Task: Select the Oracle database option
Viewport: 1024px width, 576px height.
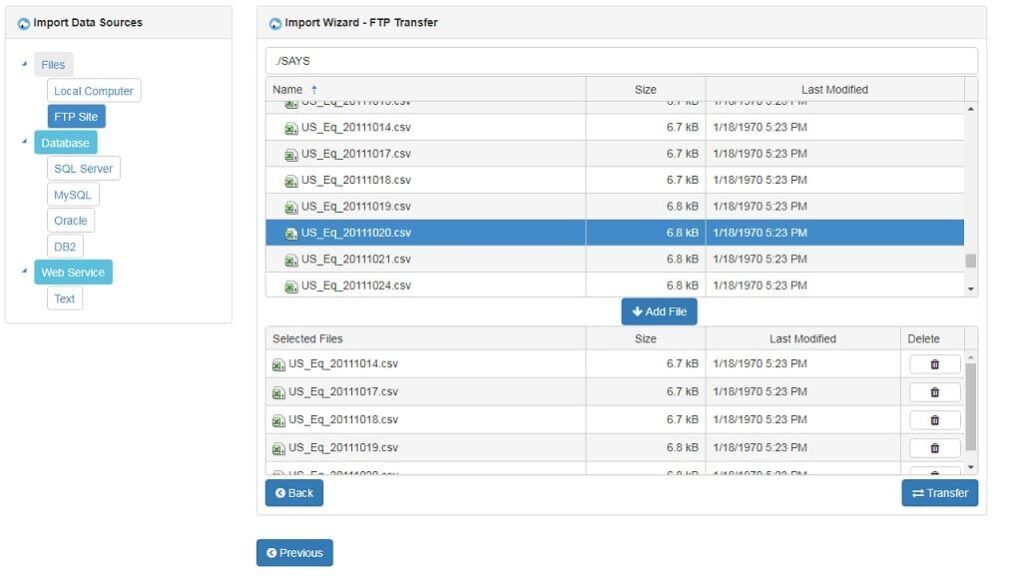Action: 71,221
